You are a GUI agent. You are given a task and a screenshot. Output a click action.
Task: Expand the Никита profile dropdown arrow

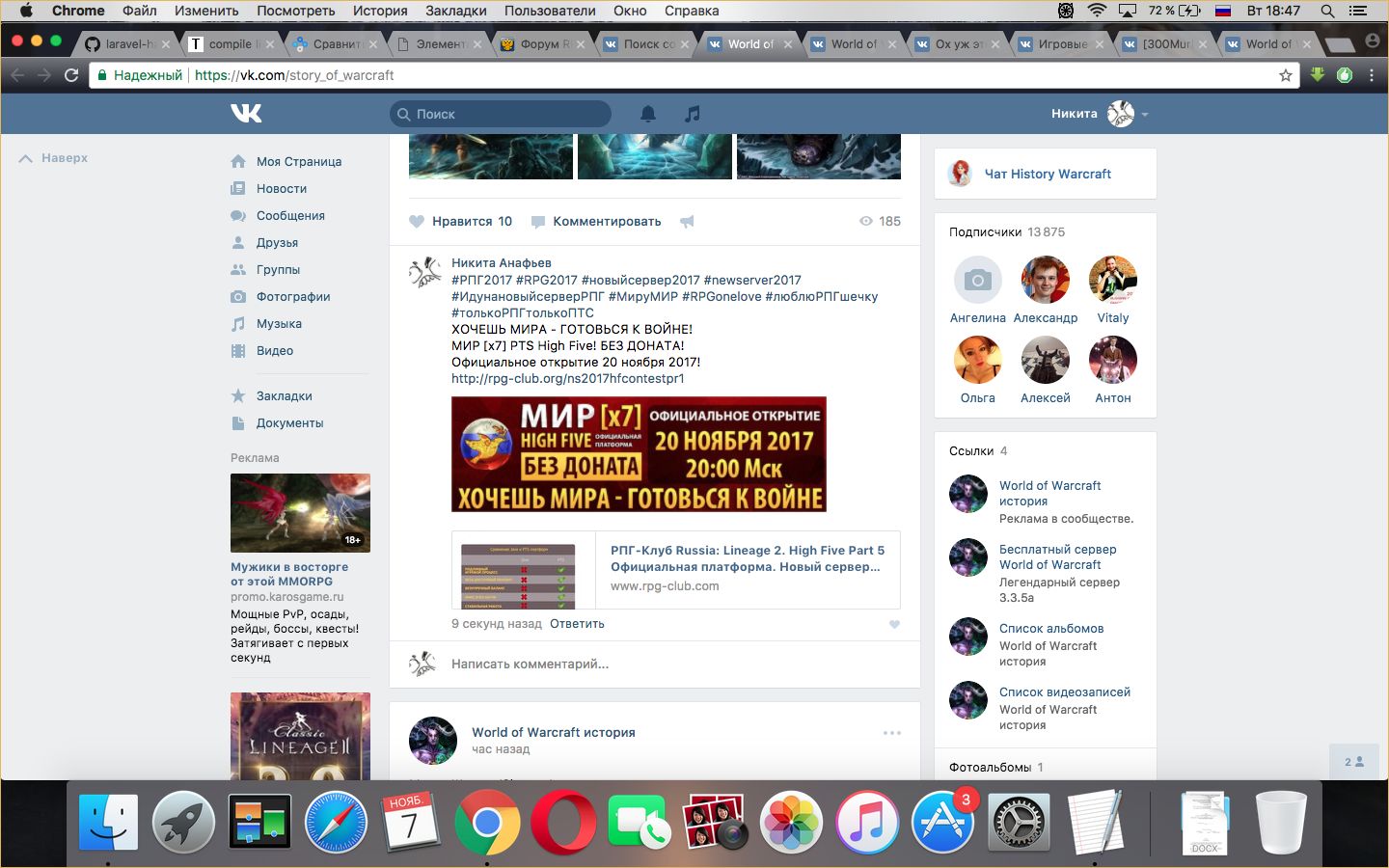tap(1145, 114)
